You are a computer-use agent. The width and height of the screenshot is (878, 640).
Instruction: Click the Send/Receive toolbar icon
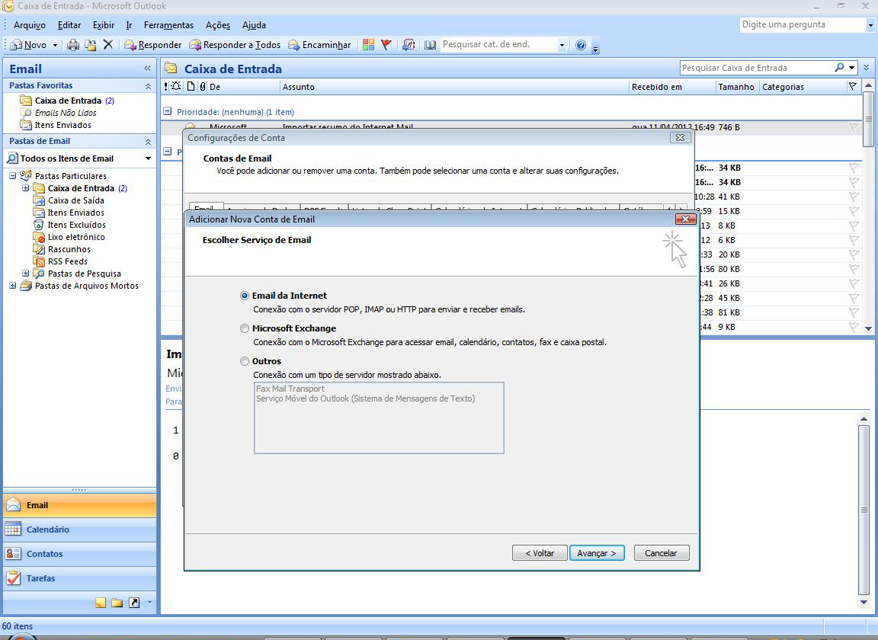pos(409,45)
